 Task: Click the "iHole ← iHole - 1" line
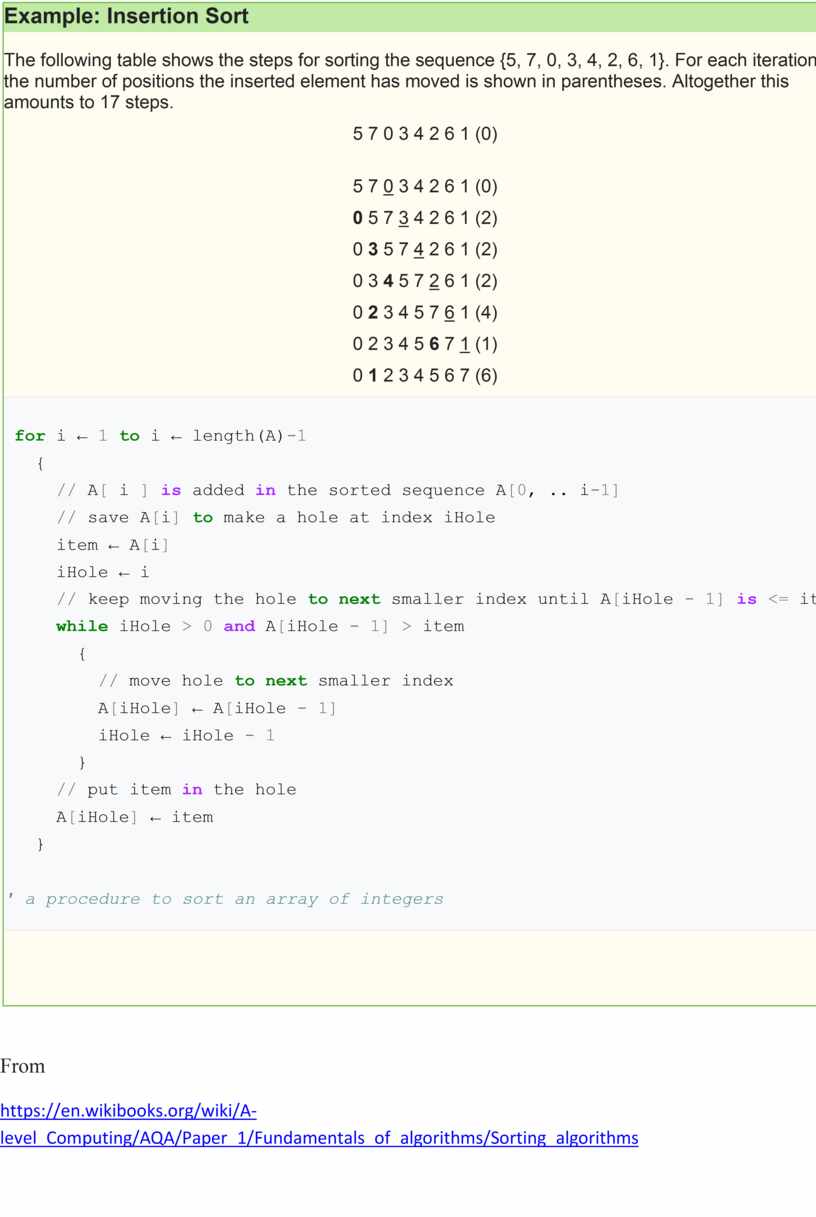point(186,735)
